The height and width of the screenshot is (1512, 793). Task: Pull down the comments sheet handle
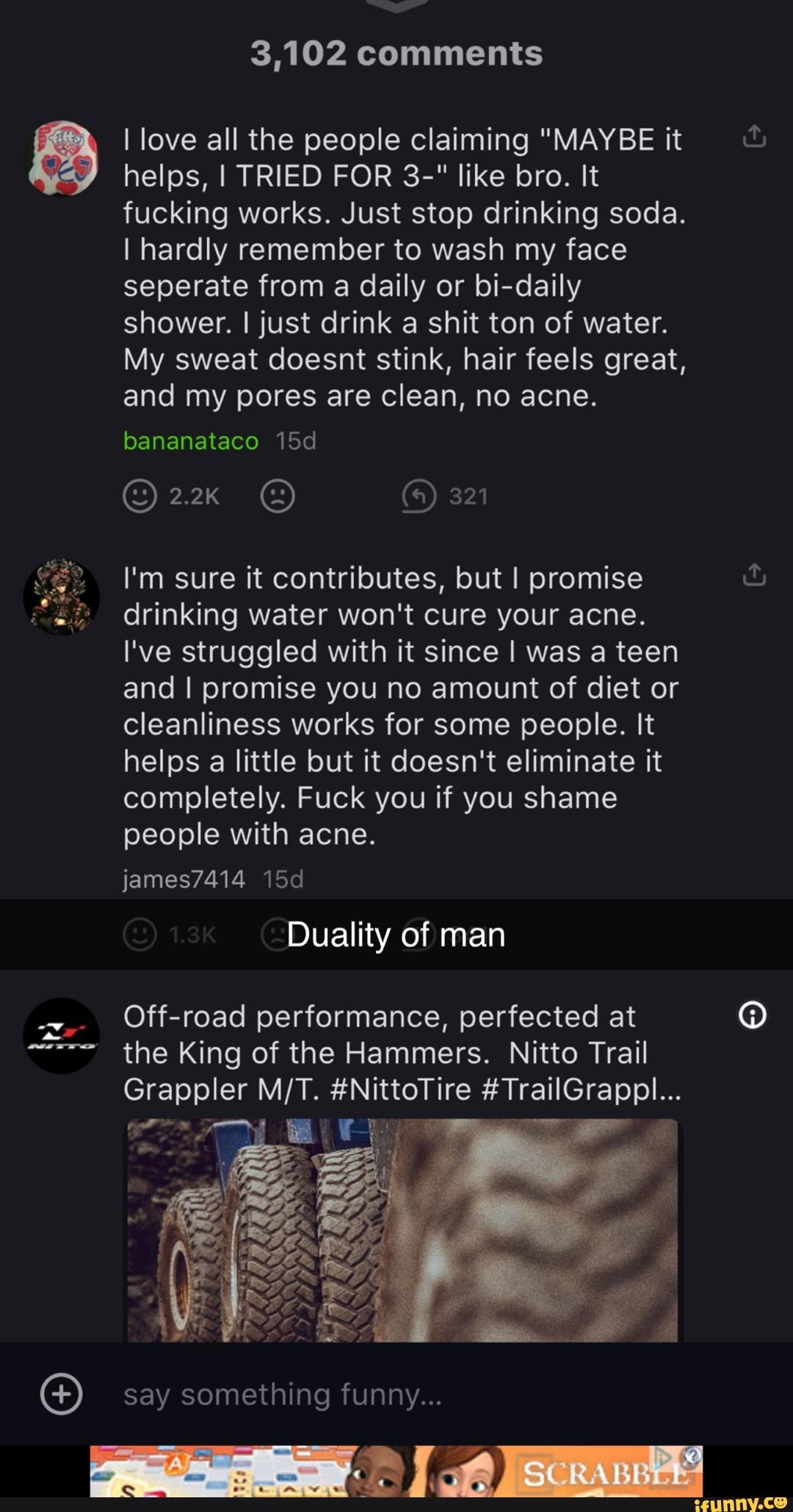(x=396, y=4)
